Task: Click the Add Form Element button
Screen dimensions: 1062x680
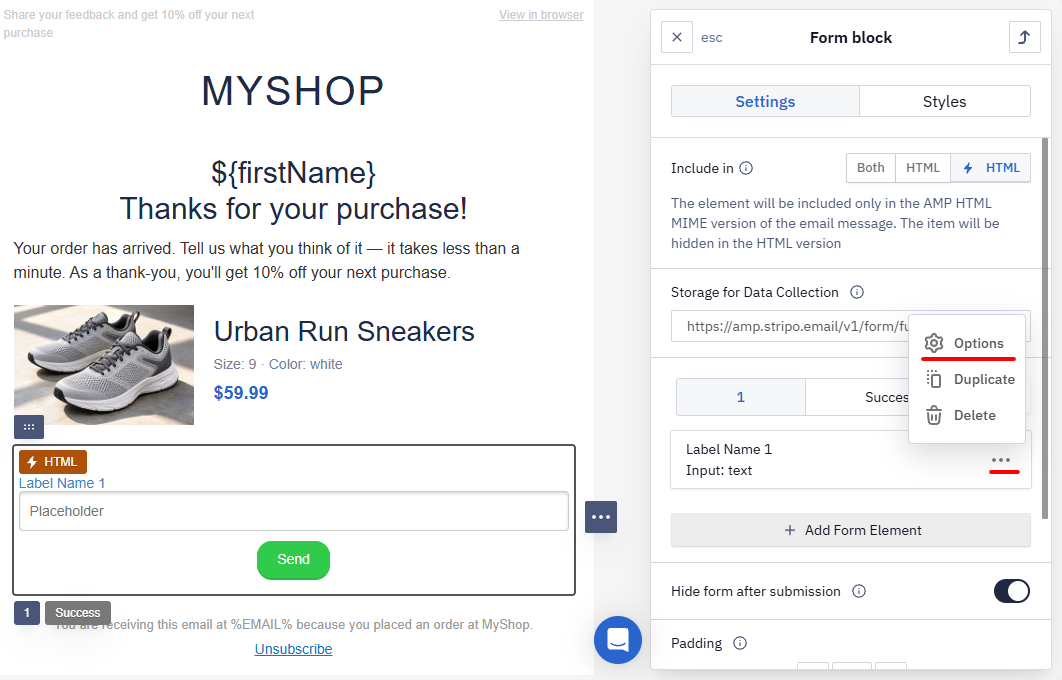Action: tap(851, 530)
